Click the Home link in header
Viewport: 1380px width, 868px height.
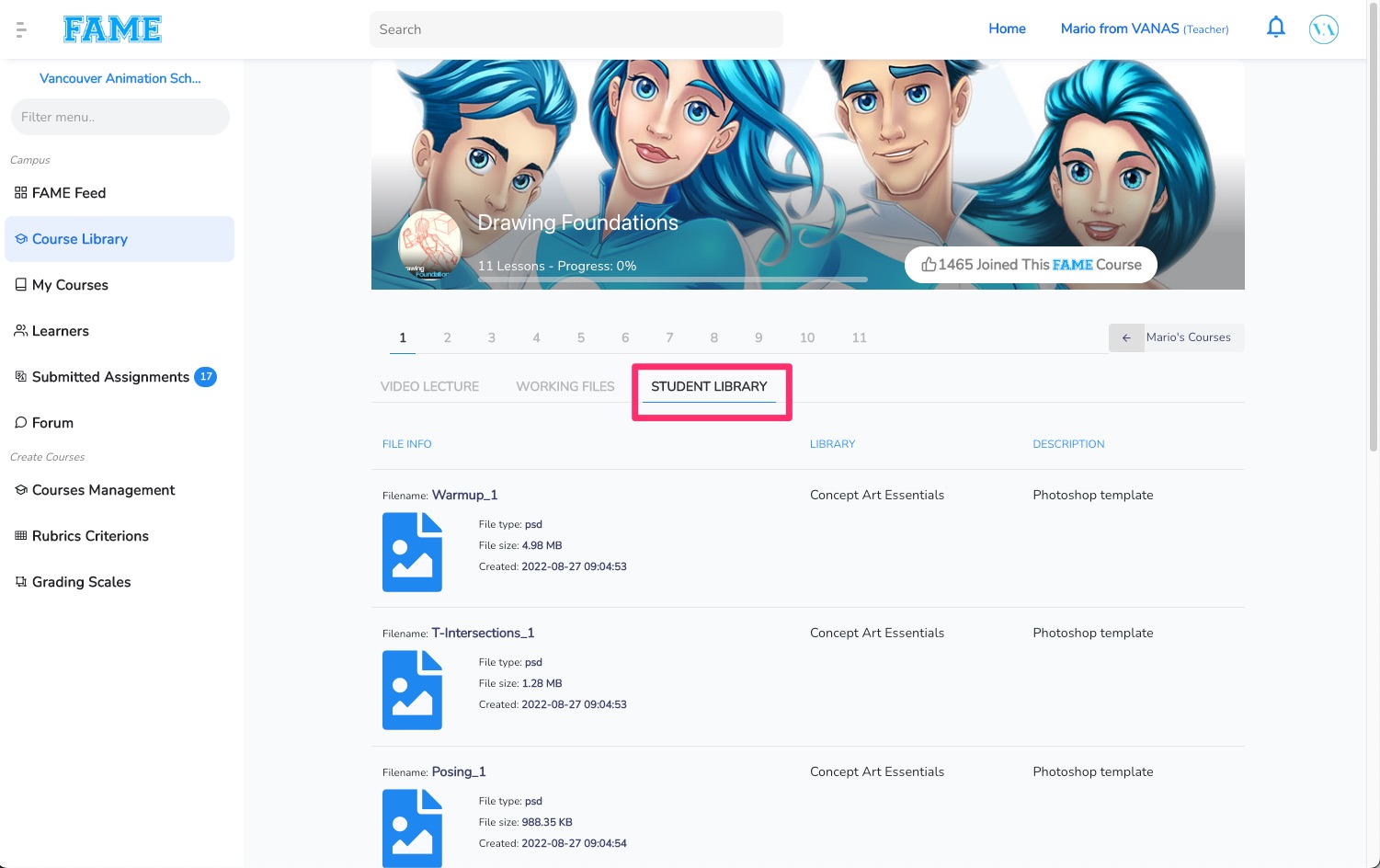click(1007, 29)
